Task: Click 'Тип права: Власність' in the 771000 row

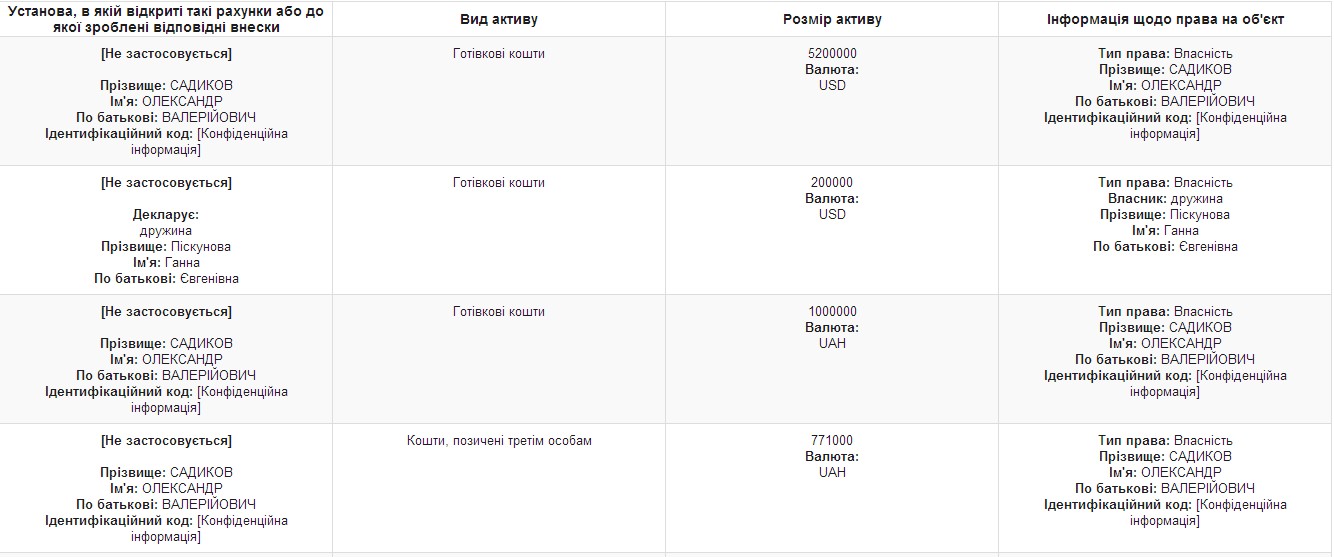Action: click(1165, 440)
